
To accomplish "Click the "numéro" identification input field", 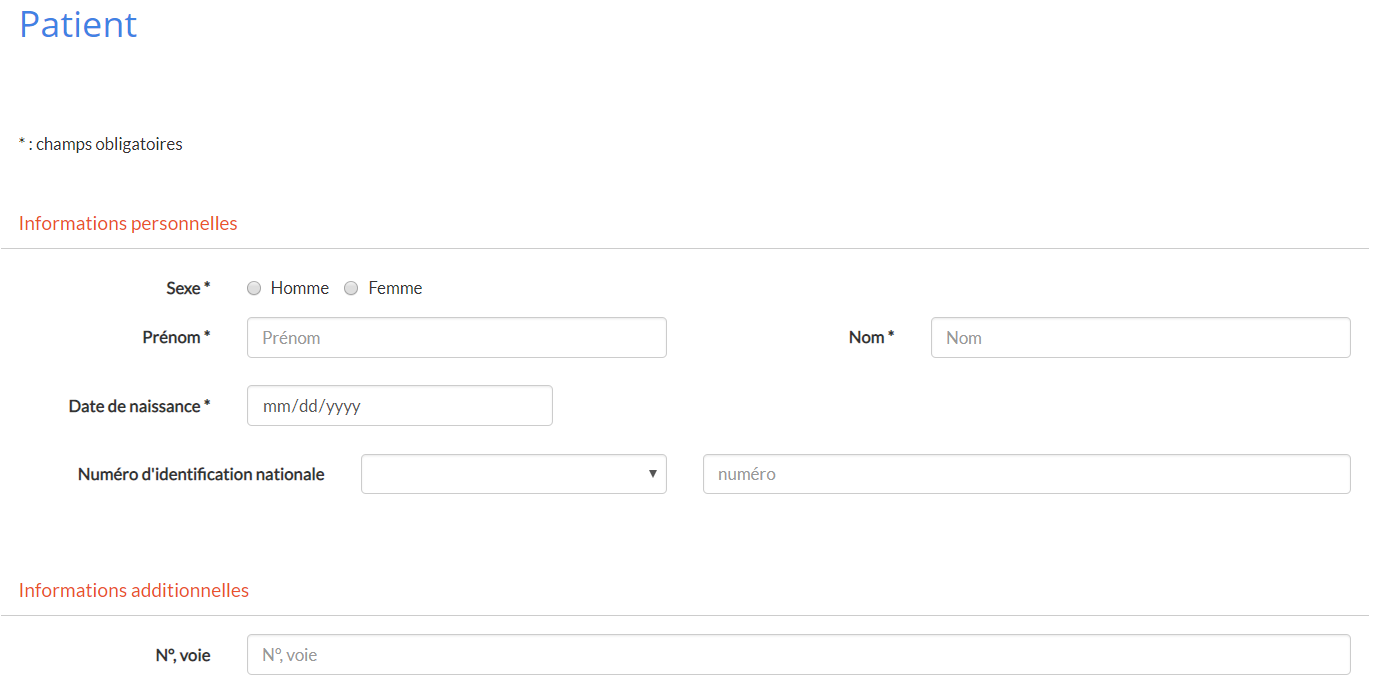I will point(1026,474).
